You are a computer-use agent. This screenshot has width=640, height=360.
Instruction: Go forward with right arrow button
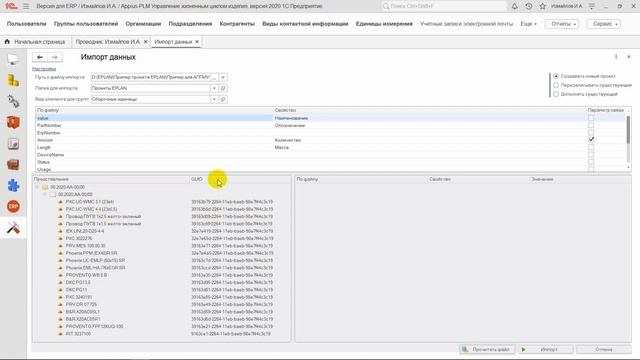(55, 57)
